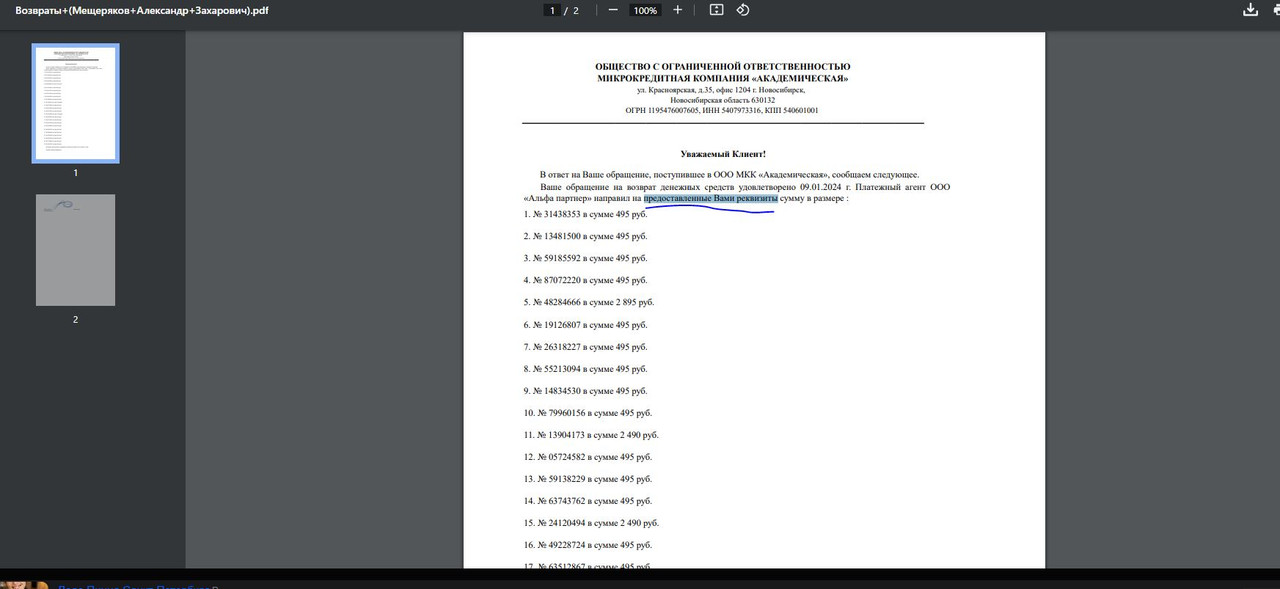Click the company name 'МИКРОКРЕДИТНАЯ КОМПАНИЯ «АКАДЕМИЧЕСКАЯ»'
Viewport: 1280px width, 589px height.
[723, 78]
